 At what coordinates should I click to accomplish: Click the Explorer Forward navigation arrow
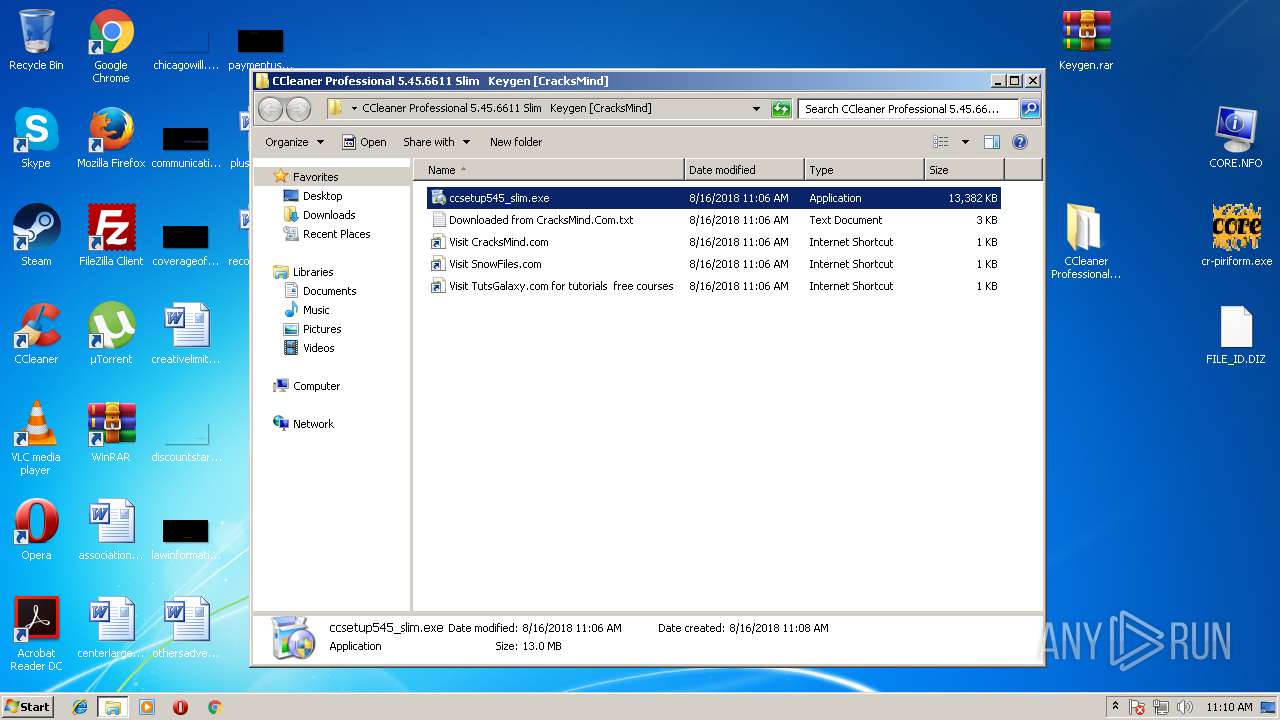pyautogui.click(x=298, y=109)
